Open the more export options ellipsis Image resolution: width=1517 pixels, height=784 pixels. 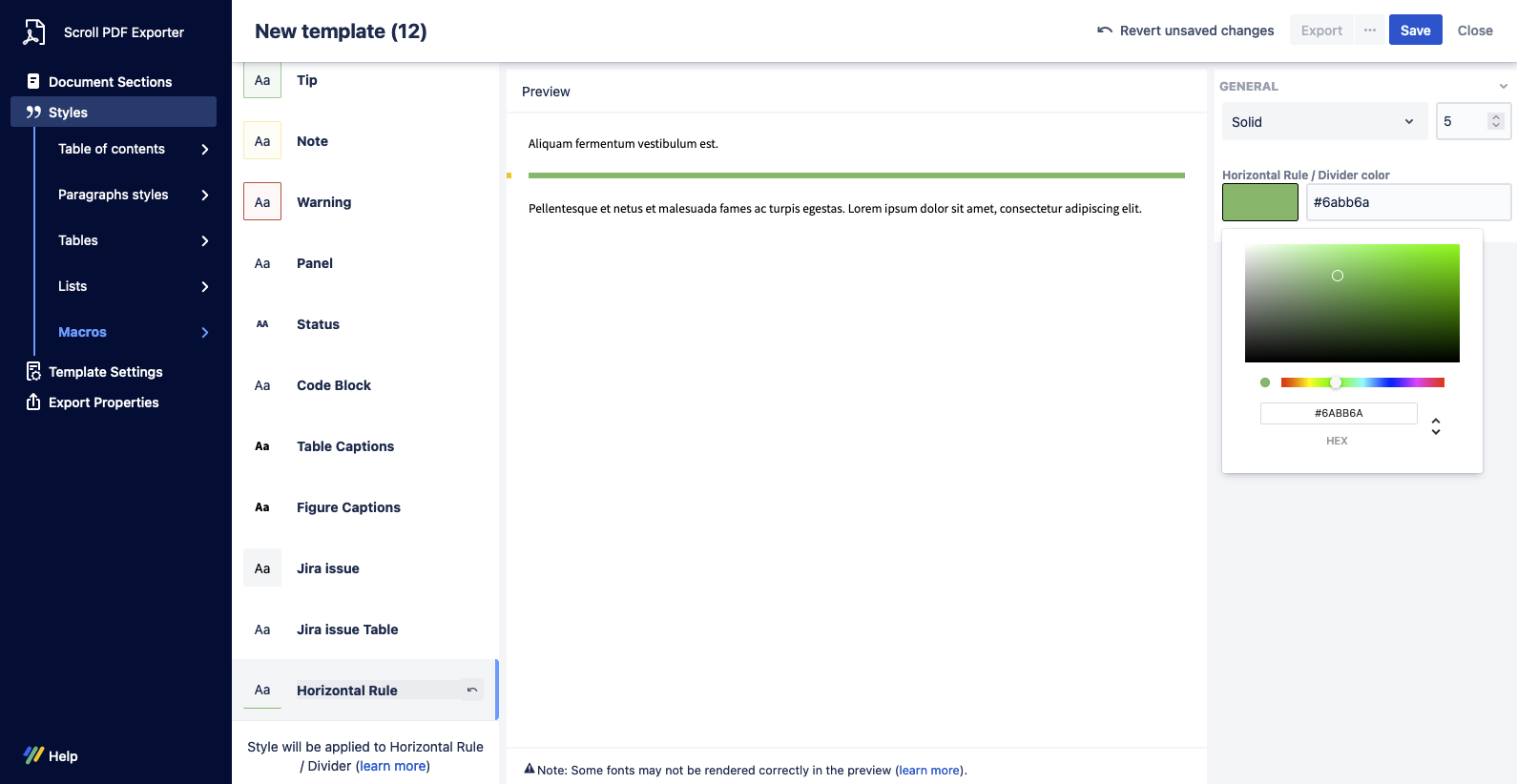(x=1369, y=31)
